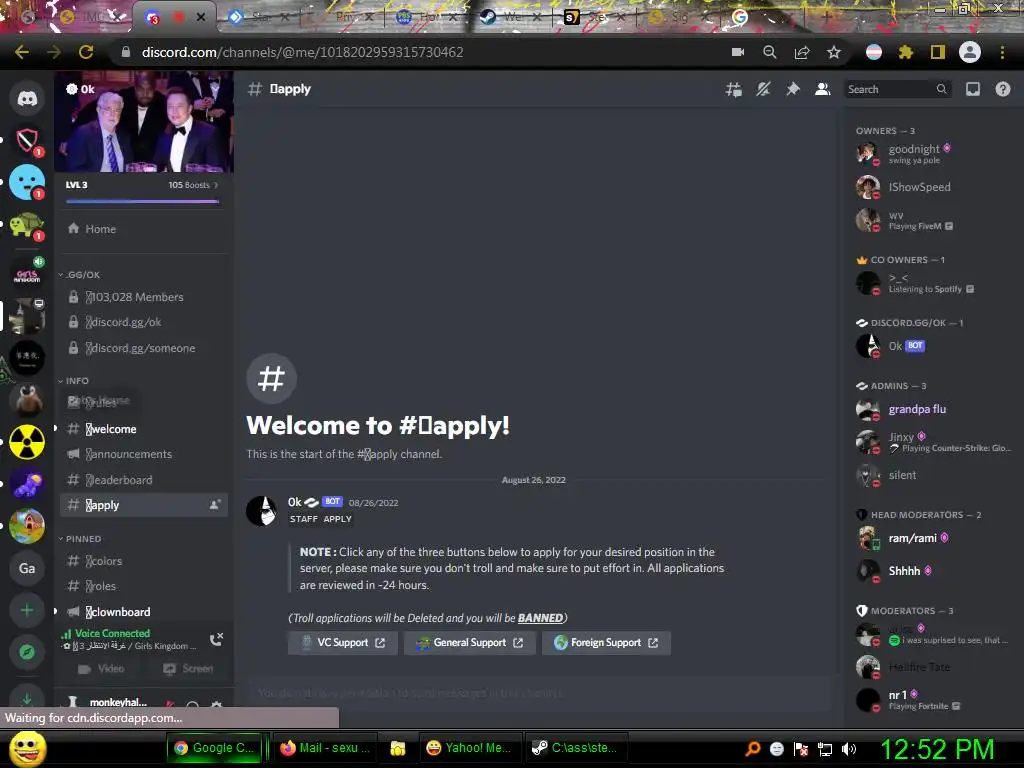Select the apply channel

pyautogui.click(x=144, y=505)
